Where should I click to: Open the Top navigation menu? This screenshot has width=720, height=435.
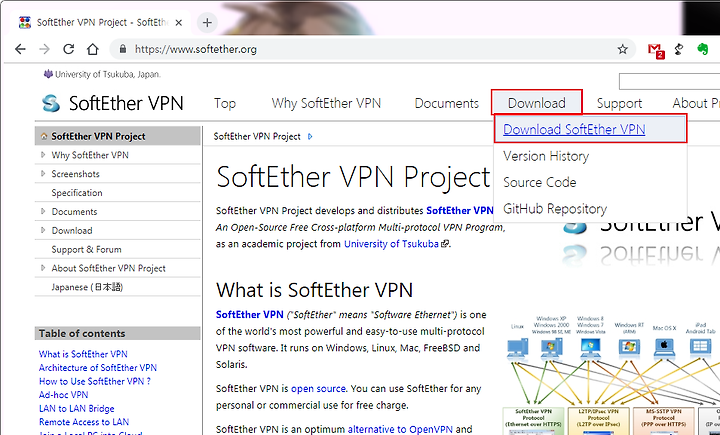click(225, 103)
